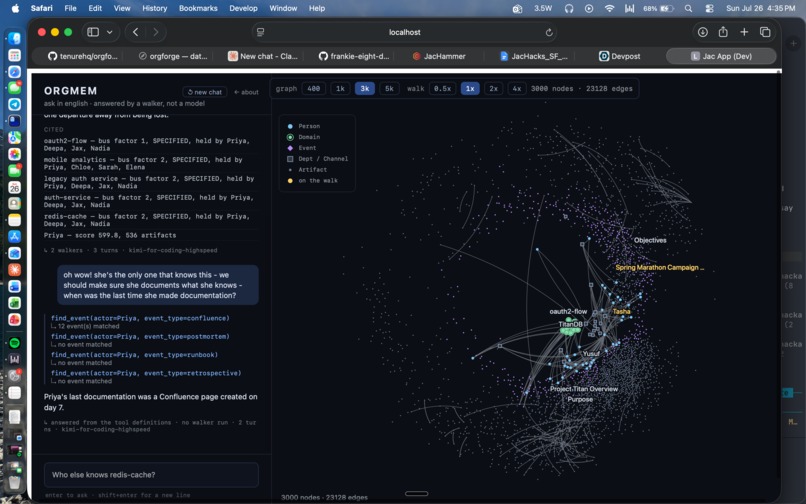Open Control Center in menu bar
Screen dimensions: 806x504
[x=709, y=8]
